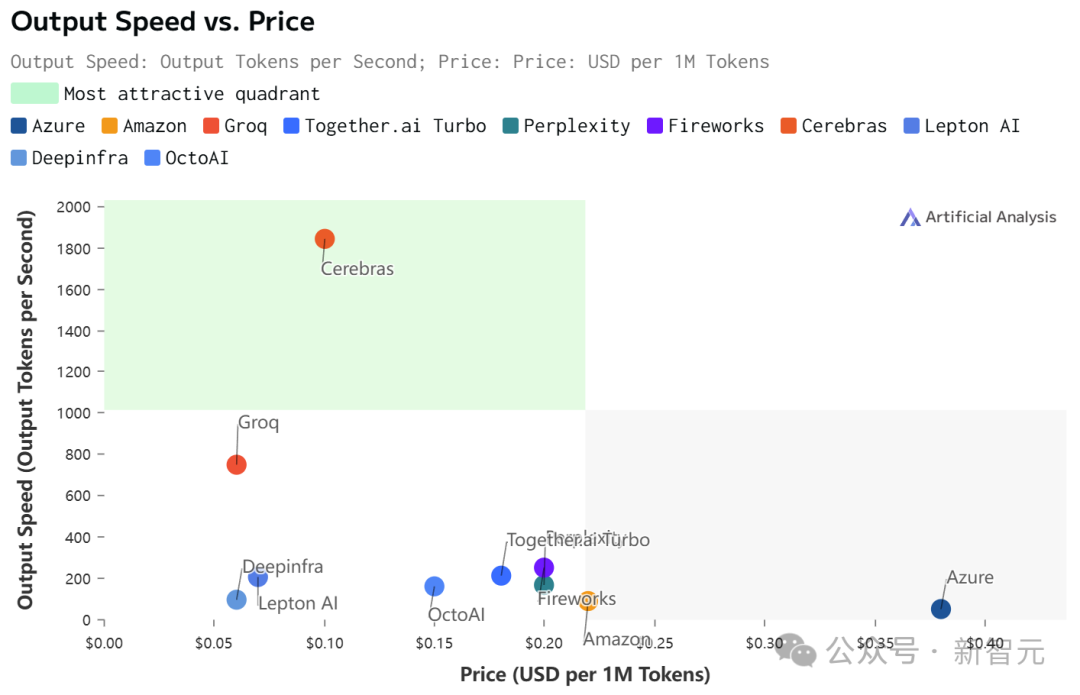
Task: Click the Most attractive quadrant swatch
Action: click(34, 94)
